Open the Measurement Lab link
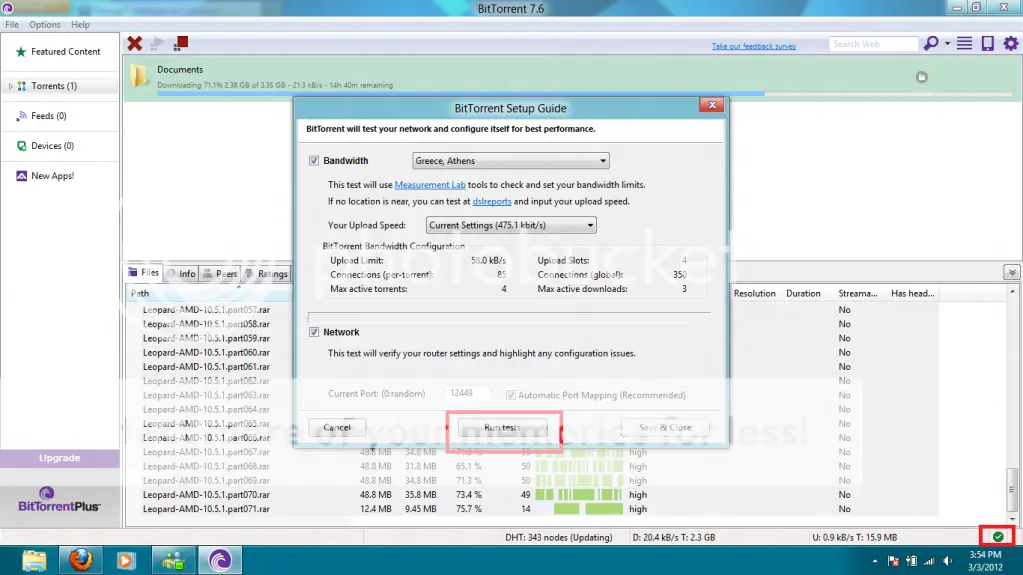Image resolution: width=1023 pixels, height=575 pixels. [430, 185]
